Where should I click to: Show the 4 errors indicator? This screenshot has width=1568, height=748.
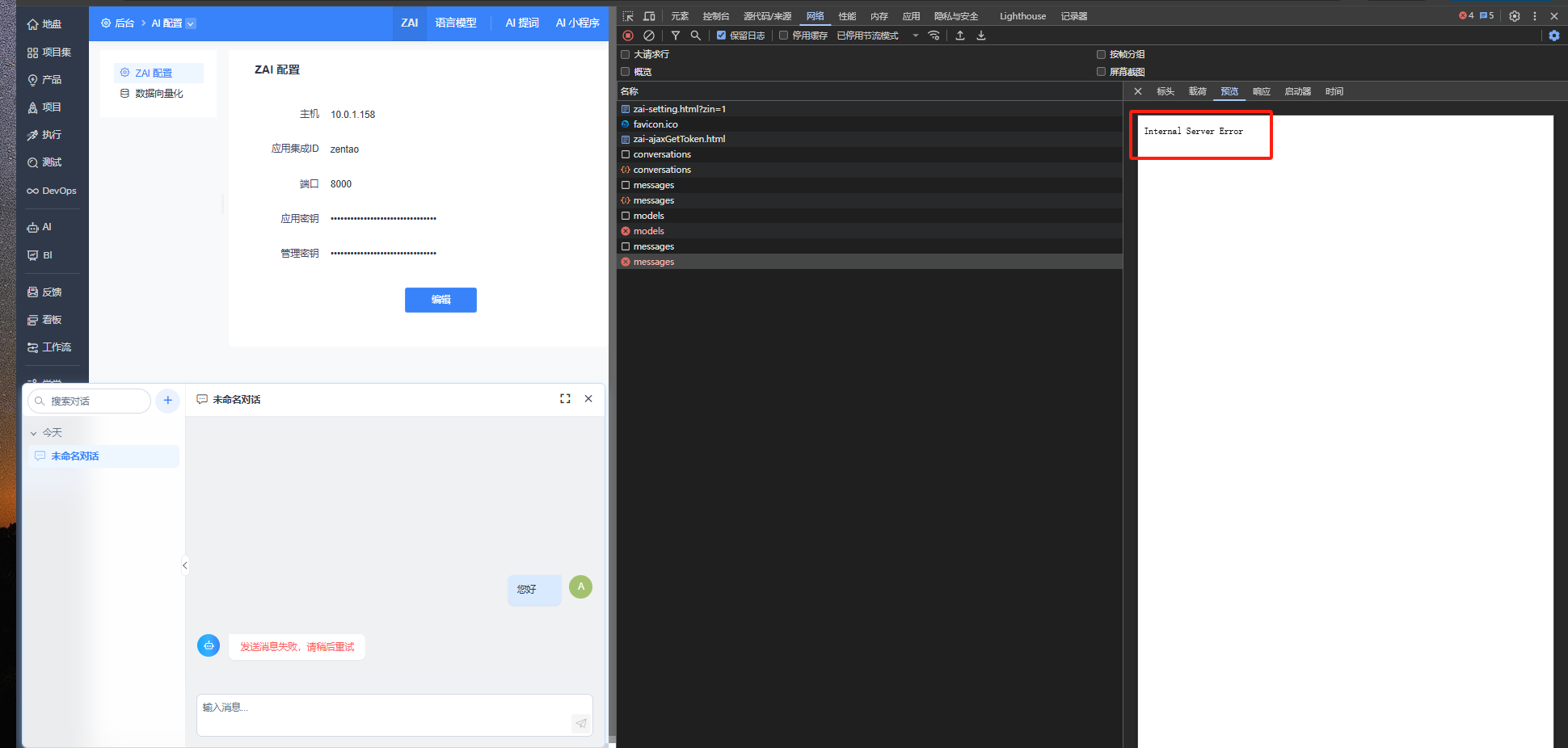[x=1466, y=15]
